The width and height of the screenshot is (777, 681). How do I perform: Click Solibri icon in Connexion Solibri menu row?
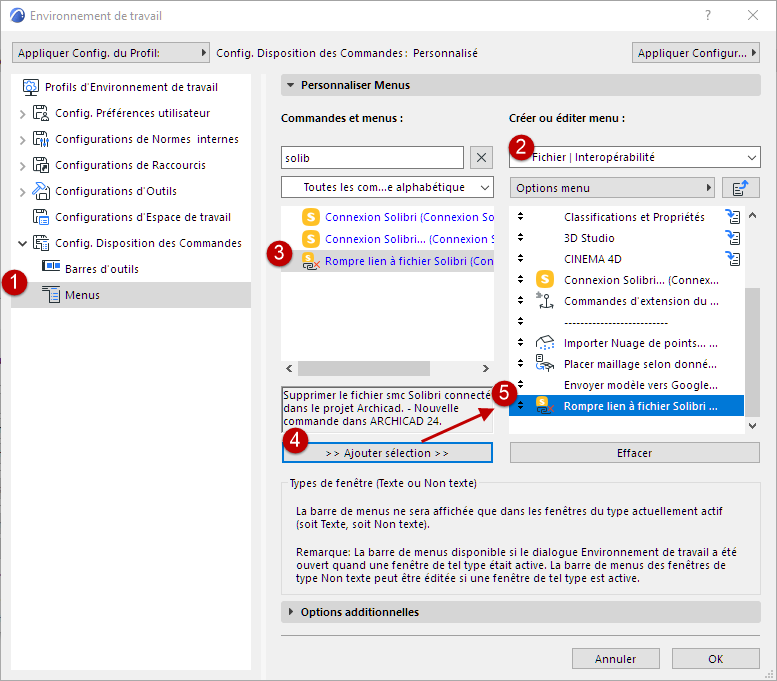coord(545,280)
